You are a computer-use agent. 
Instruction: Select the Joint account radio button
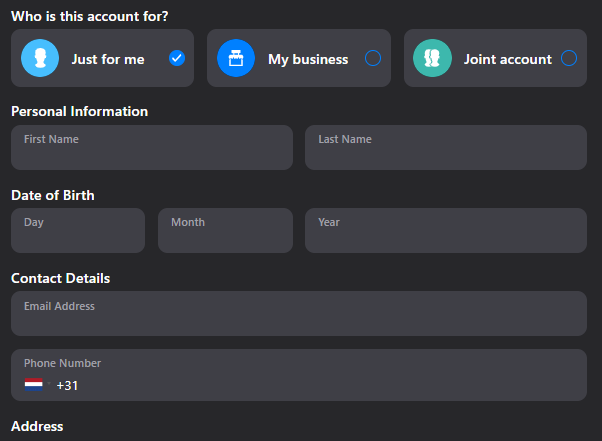pos(569,58)
